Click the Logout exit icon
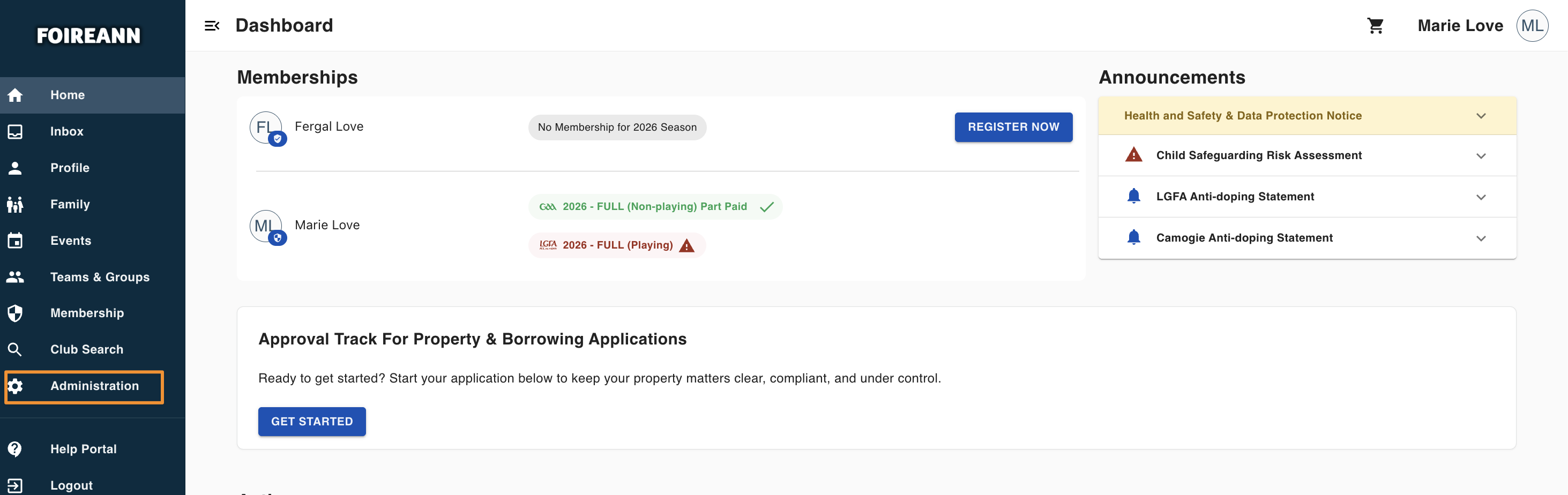This screenshot has width=1568, height=495. click(x=15, y=486)
